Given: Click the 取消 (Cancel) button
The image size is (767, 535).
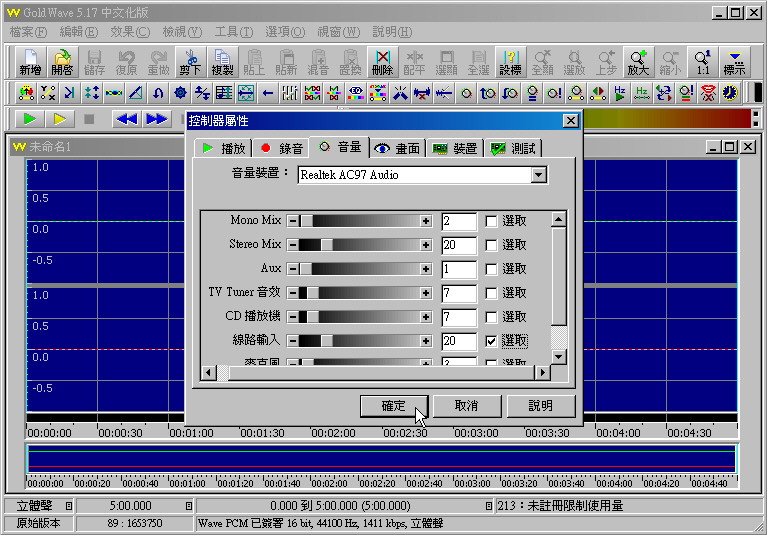Looking at the screenshot, I should (466, 406).
